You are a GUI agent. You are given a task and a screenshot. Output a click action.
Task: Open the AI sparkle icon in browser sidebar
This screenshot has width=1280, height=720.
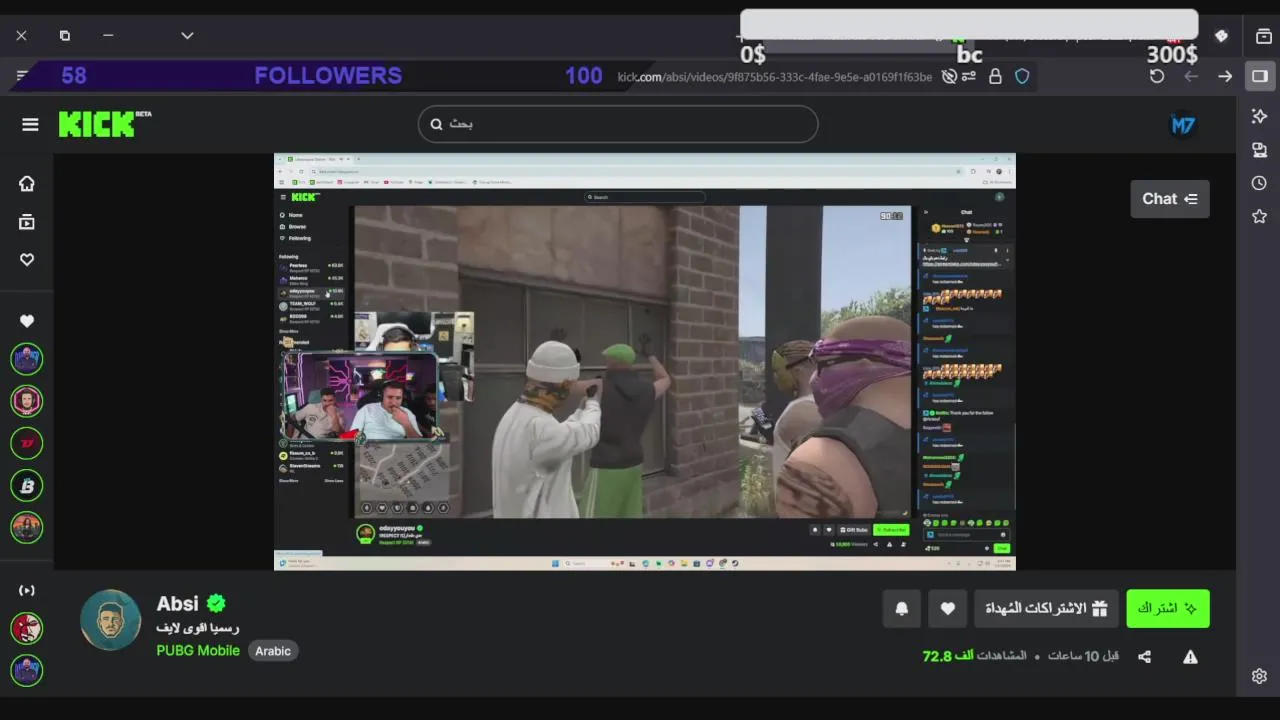pyautogui.click(x=1260, y=117)
